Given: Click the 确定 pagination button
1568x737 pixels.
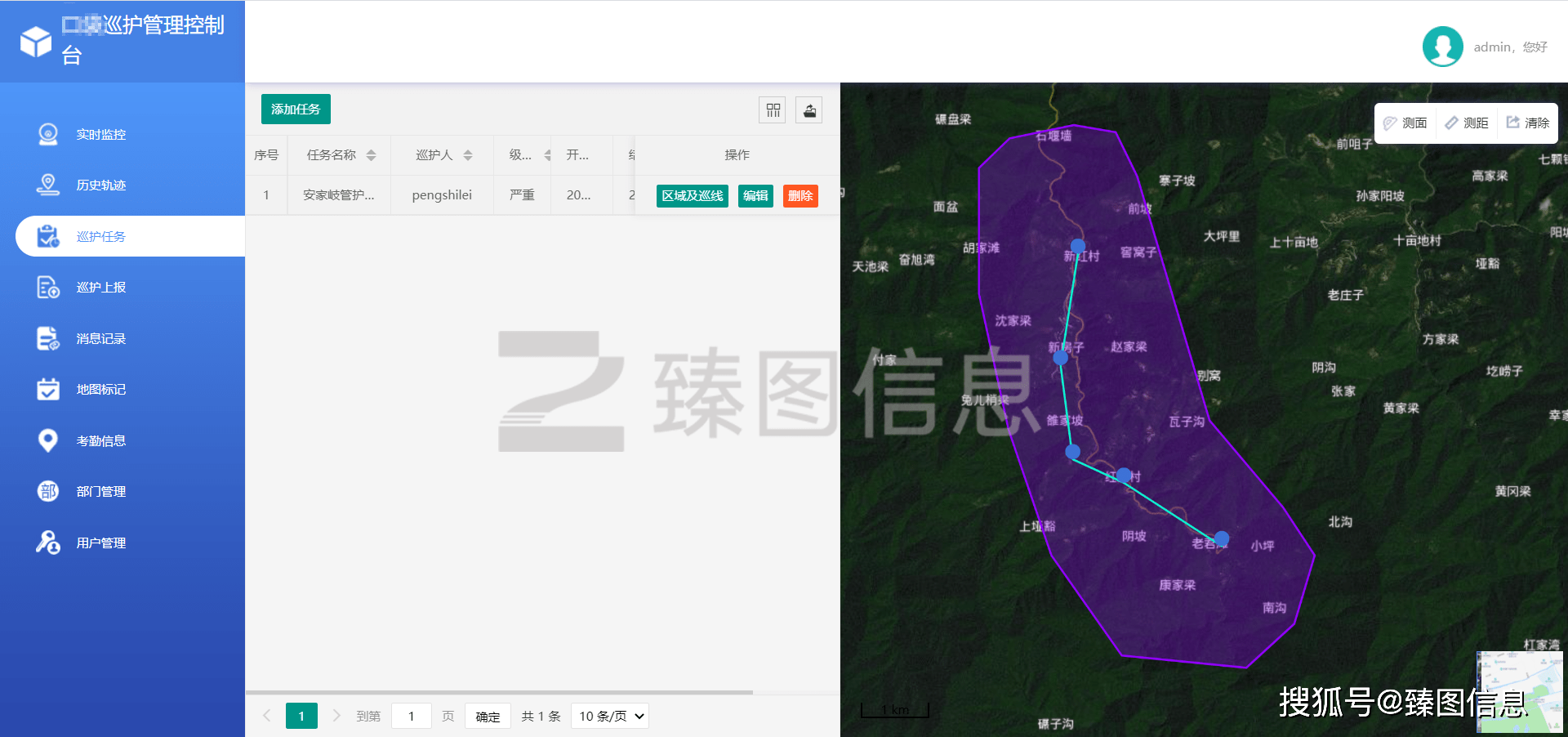Looking at the screenshot, I should click(488, 717).
